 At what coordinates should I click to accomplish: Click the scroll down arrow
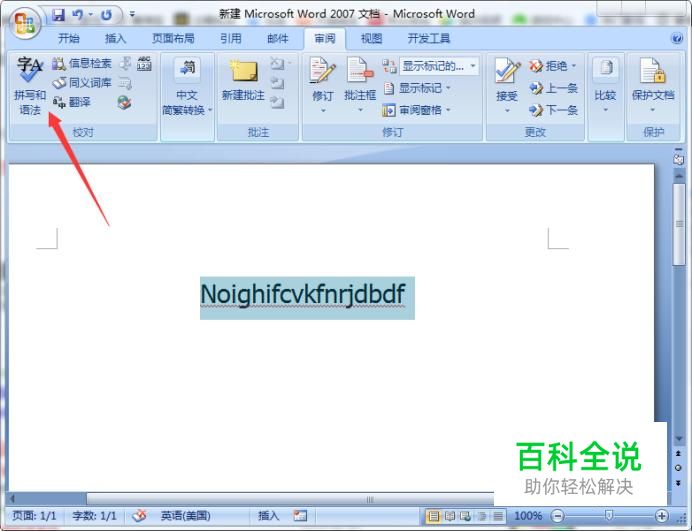tap(679, 439)
